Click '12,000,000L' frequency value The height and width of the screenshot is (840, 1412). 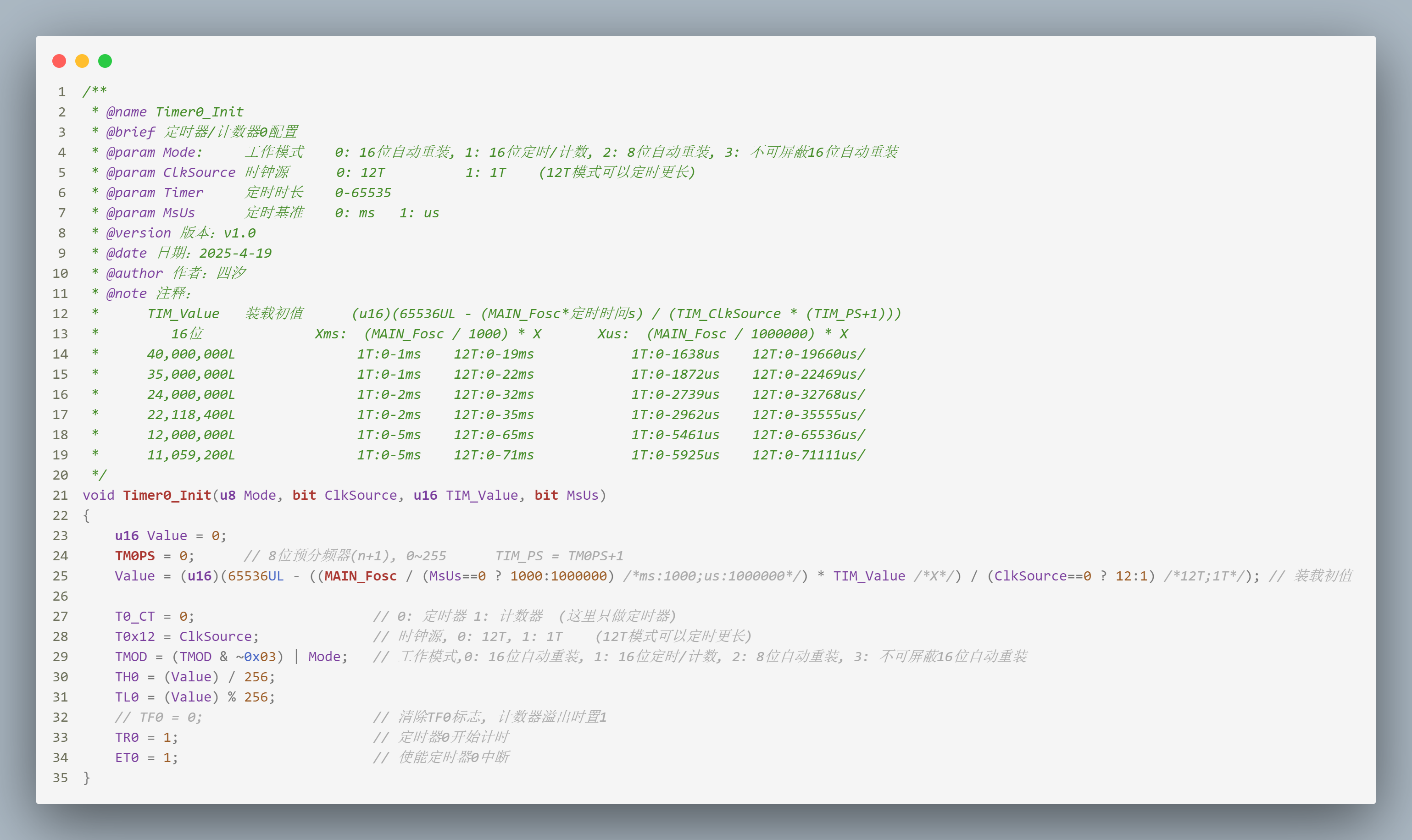tap(191, 435)
